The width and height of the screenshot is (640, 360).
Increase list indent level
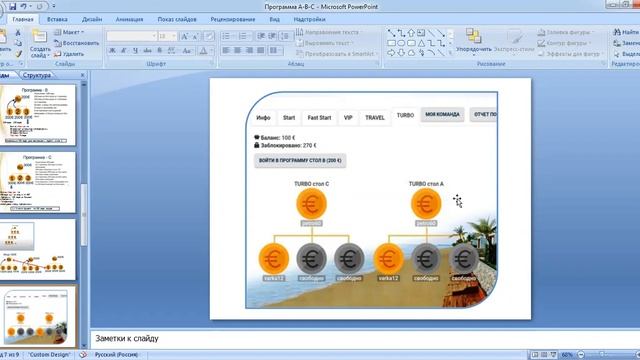(272, 36)
